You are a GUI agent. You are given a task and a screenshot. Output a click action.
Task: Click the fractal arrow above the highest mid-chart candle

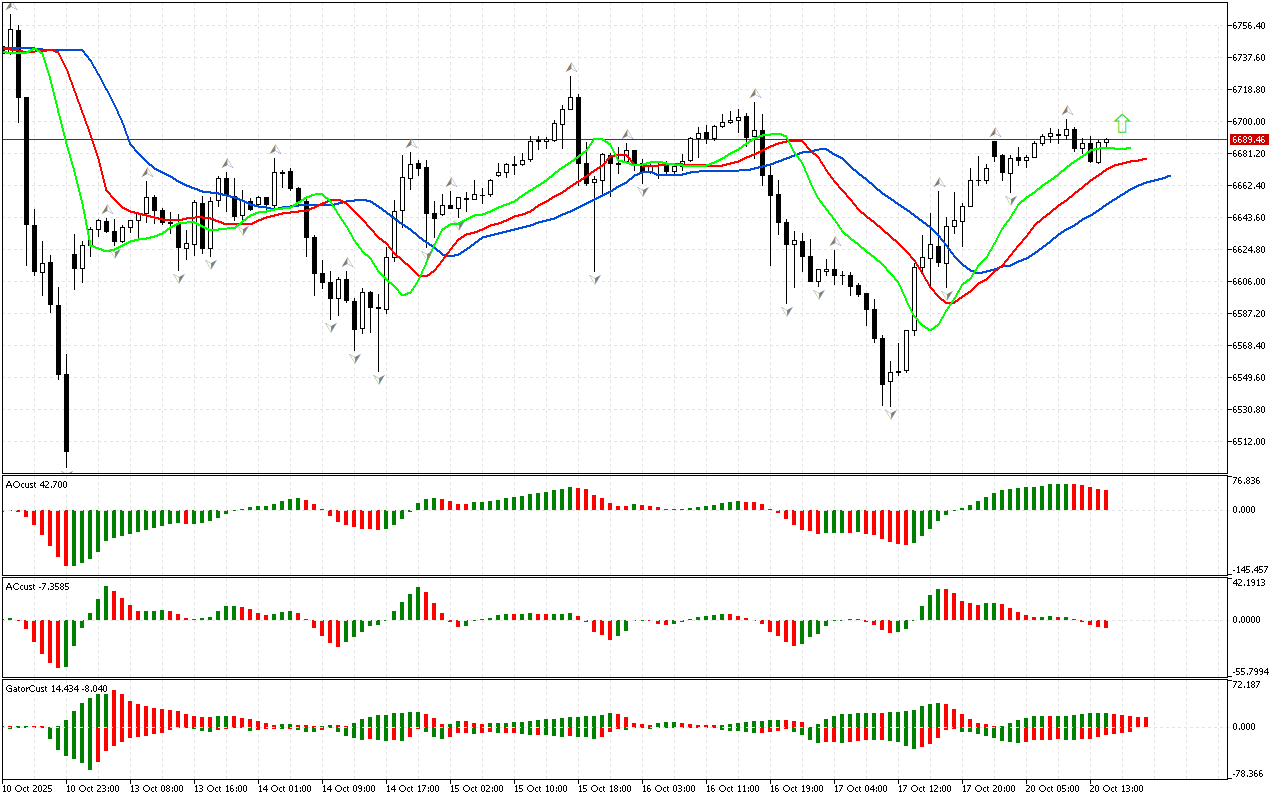[x=570, y=67]
